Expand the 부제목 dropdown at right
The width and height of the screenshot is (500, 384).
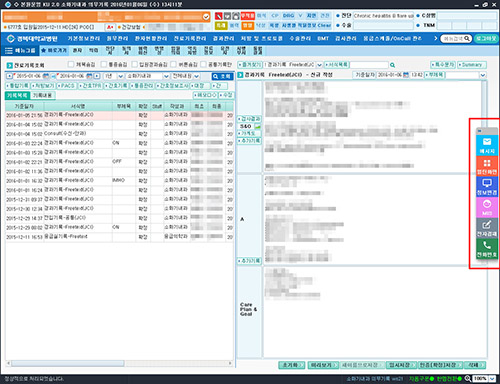(x=483, y=75)
